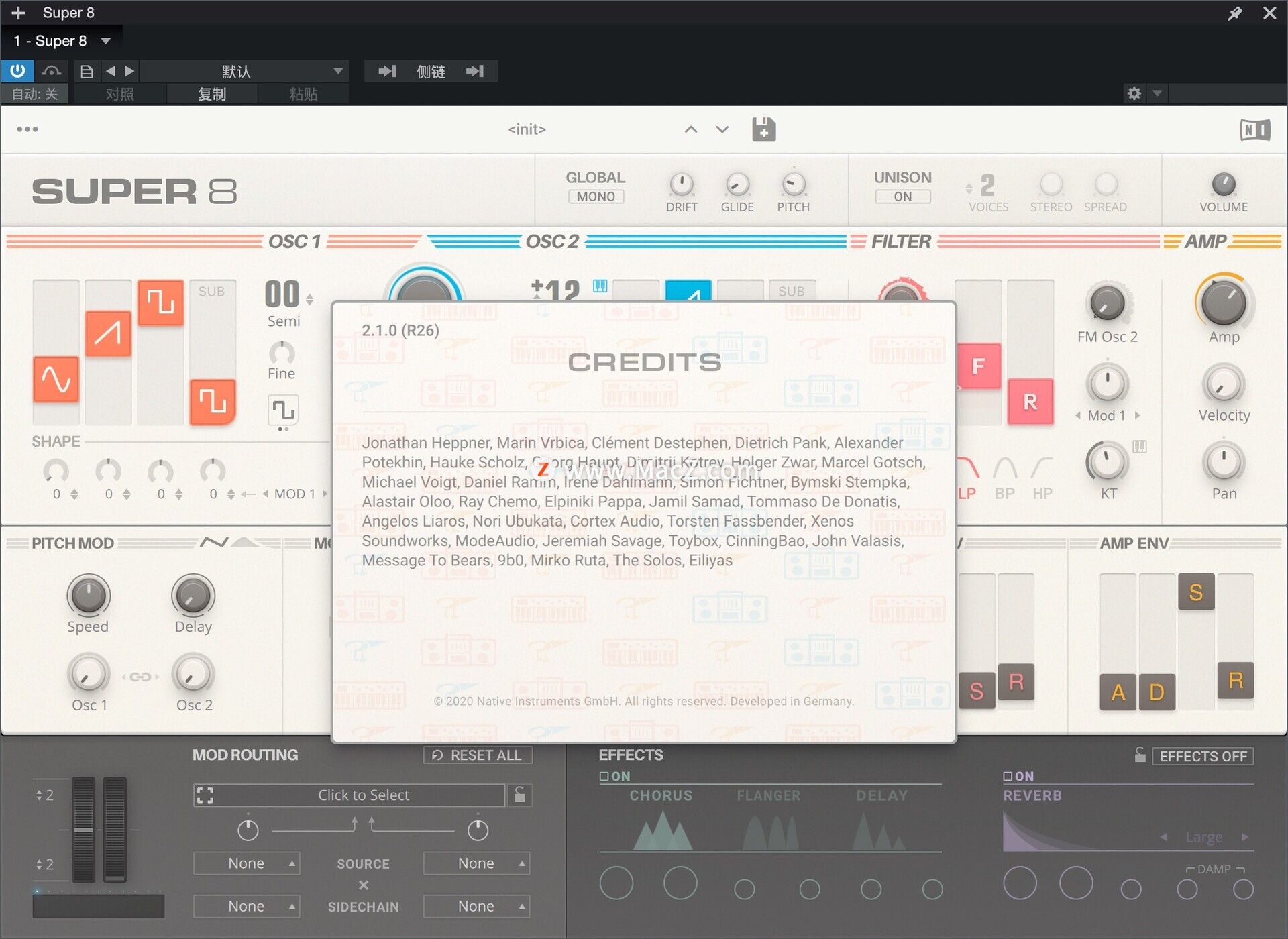Open bottom-left None sidechain dropdown
Viewport: 1288px width, 939px height.
click(x=246, y=906)
